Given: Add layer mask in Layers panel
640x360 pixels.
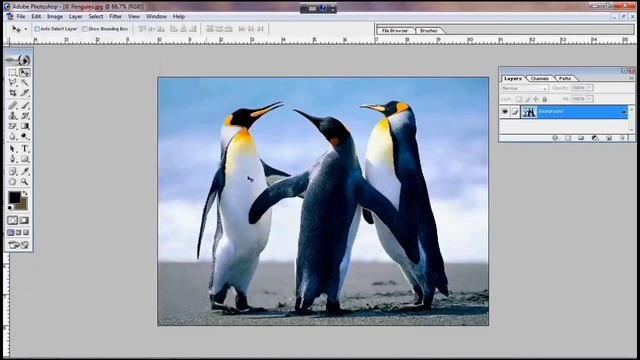Looking at the screenshot, I should [568, 138].
